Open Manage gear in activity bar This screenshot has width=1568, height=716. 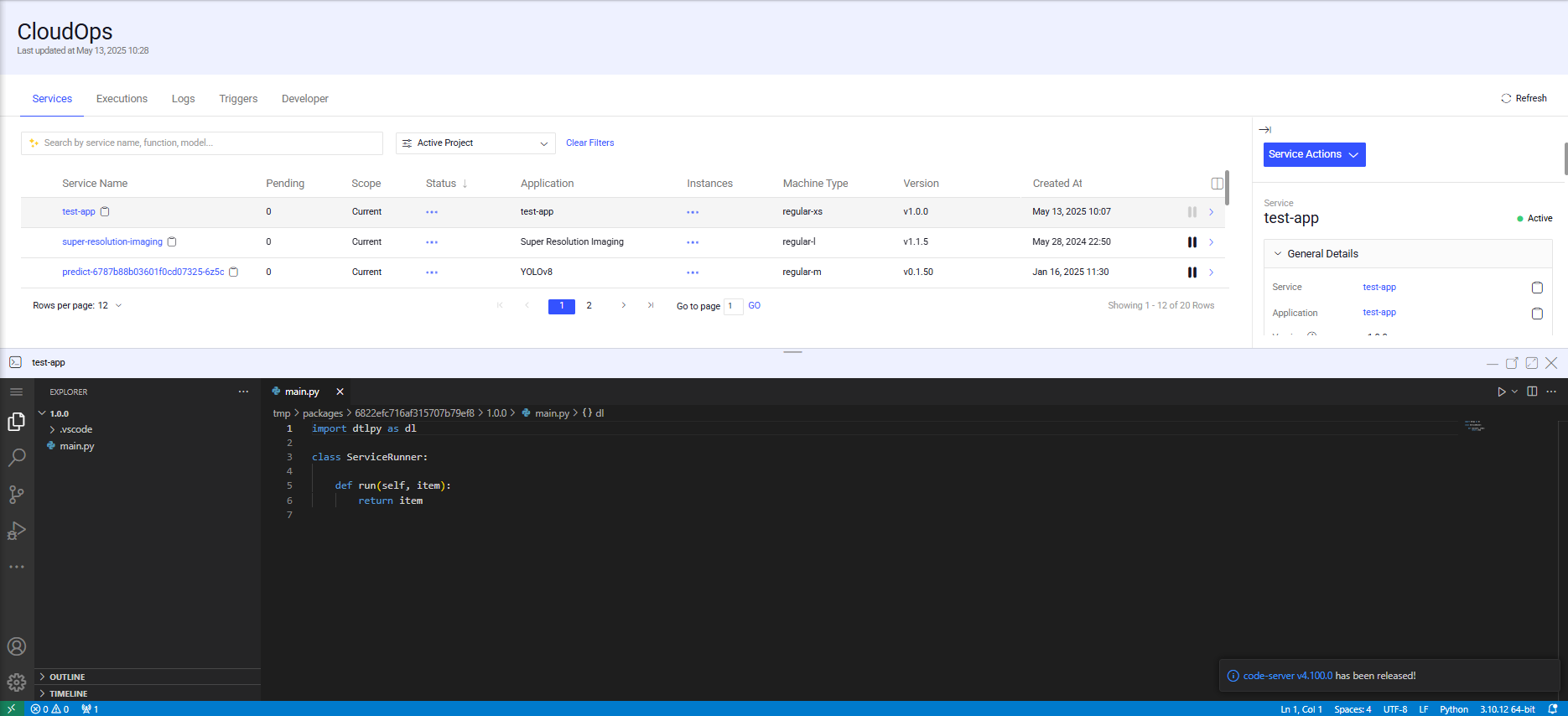16,682
